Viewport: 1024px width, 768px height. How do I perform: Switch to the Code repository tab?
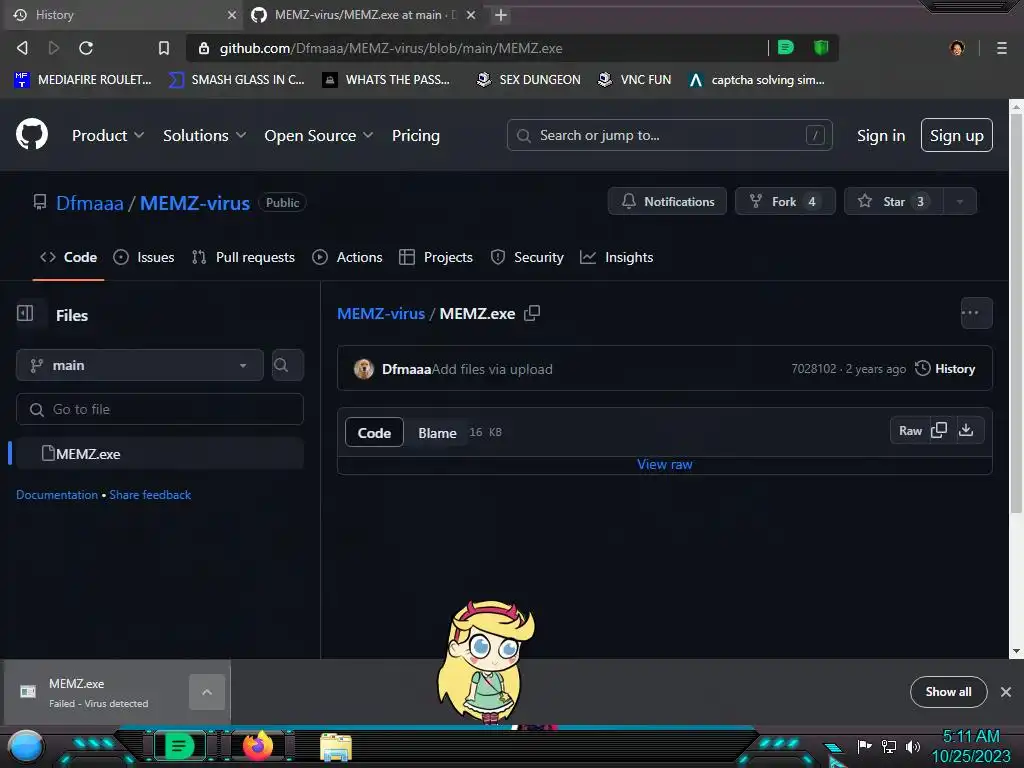tap(69, 257)
